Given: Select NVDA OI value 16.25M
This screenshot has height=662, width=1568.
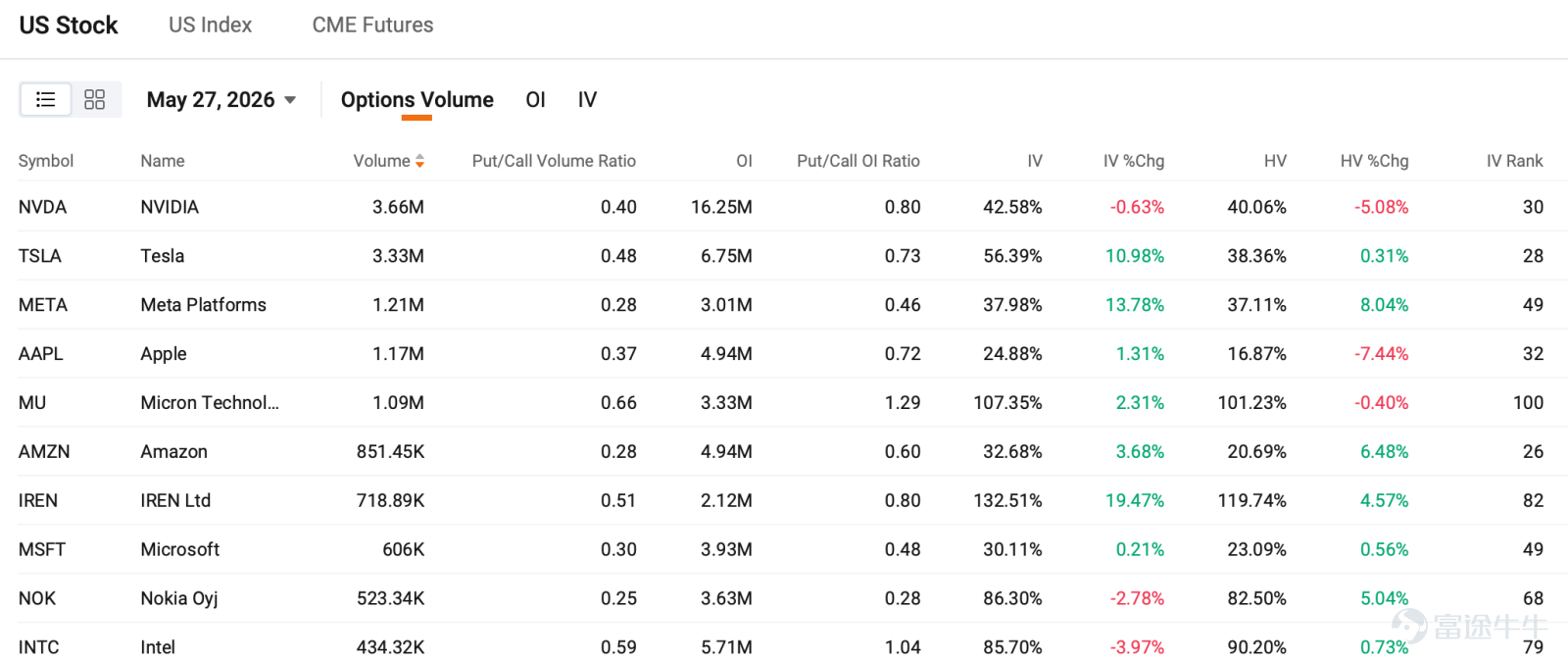Looking at the screenshot, I should [x=721, y=207].
